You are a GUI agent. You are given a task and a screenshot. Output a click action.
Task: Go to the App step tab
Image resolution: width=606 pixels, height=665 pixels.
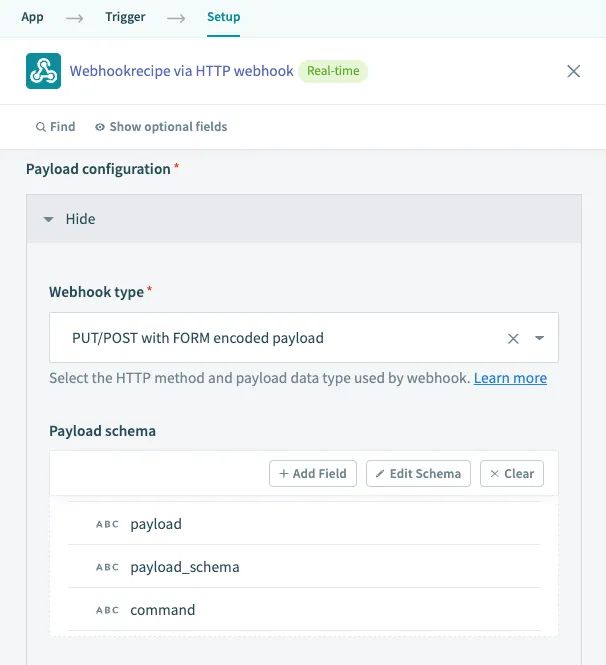(x=32, y=17)
